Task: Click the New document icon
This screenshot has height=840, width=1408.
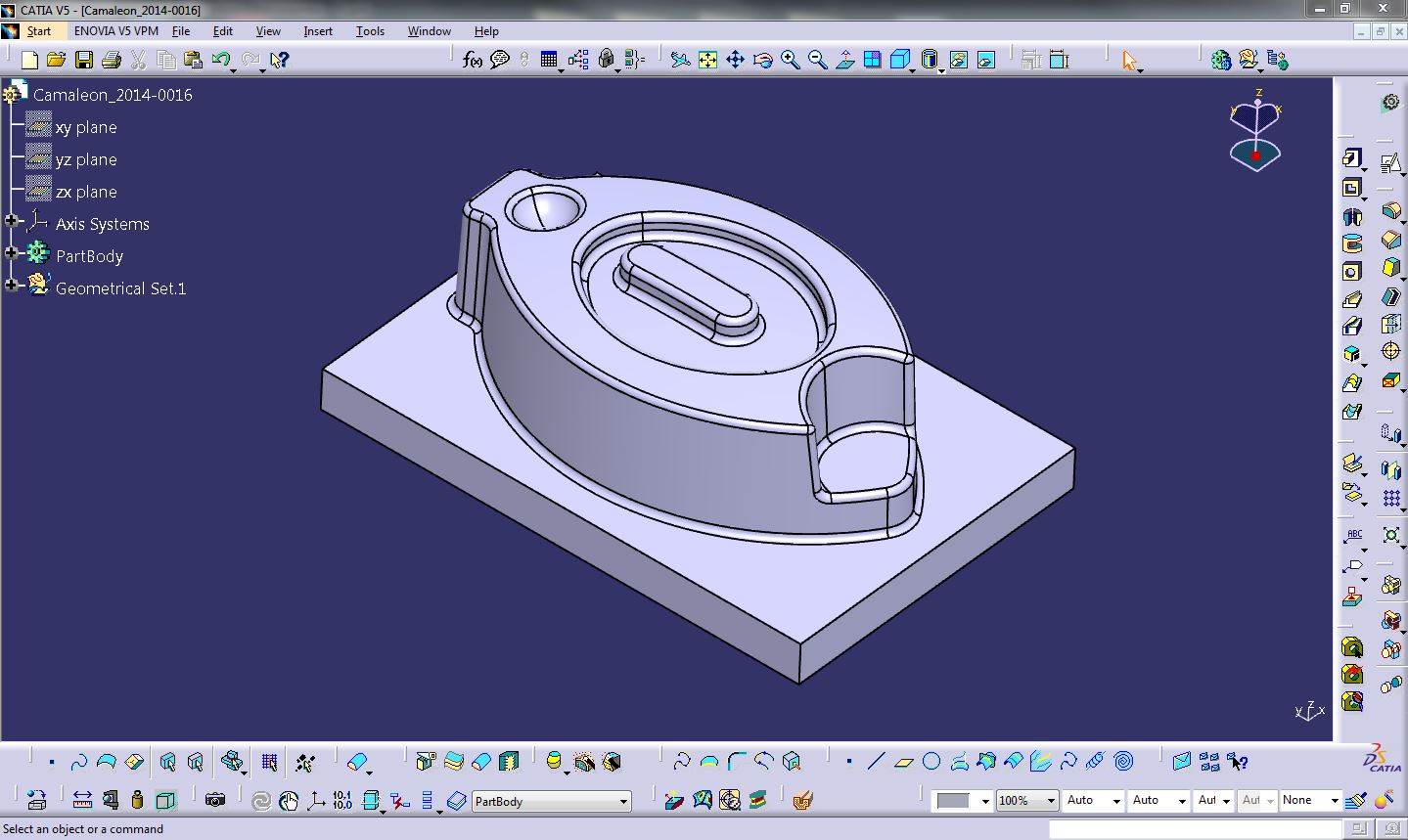Action: click(x=29, y=60)
